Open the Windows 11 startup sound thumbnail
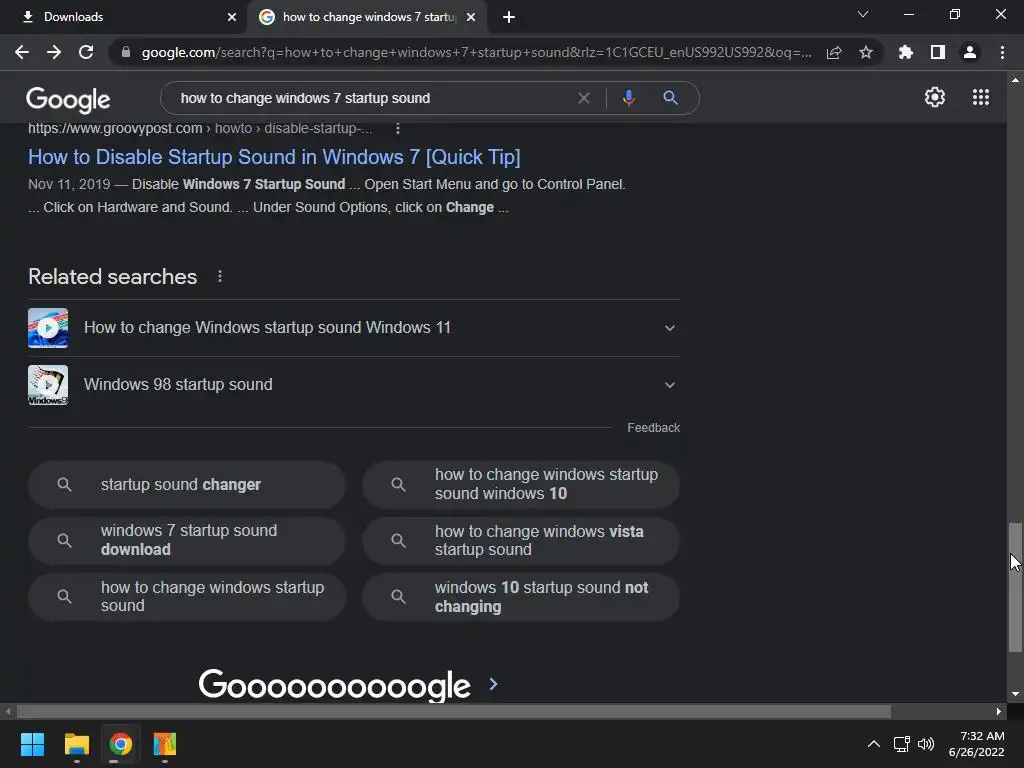This screenshot has width=1024, height=768. pyautogui.click(x=48, y=328)
